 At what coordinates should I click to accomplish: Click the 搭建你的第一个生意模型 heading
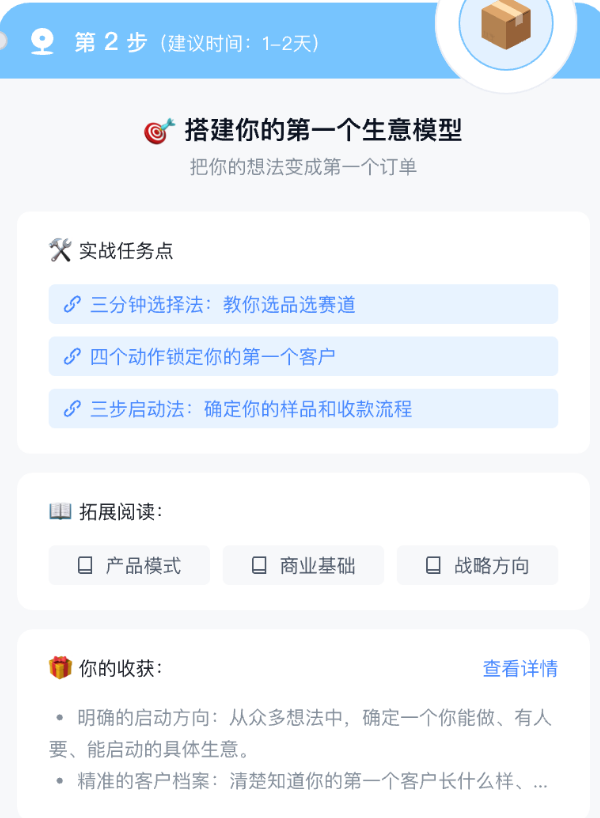coord(323,131)
